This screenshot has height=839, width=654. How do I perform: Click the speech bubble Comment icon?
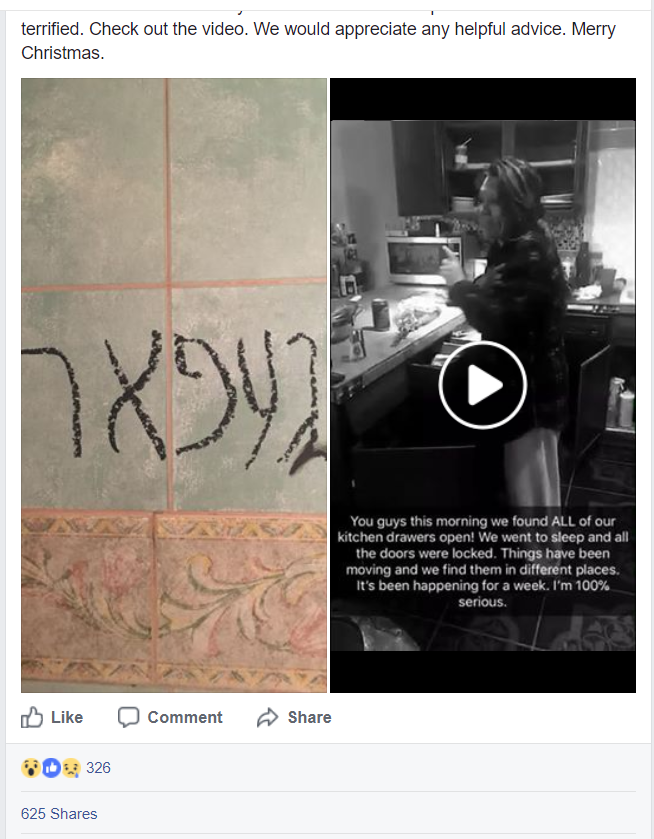point(128,717)
